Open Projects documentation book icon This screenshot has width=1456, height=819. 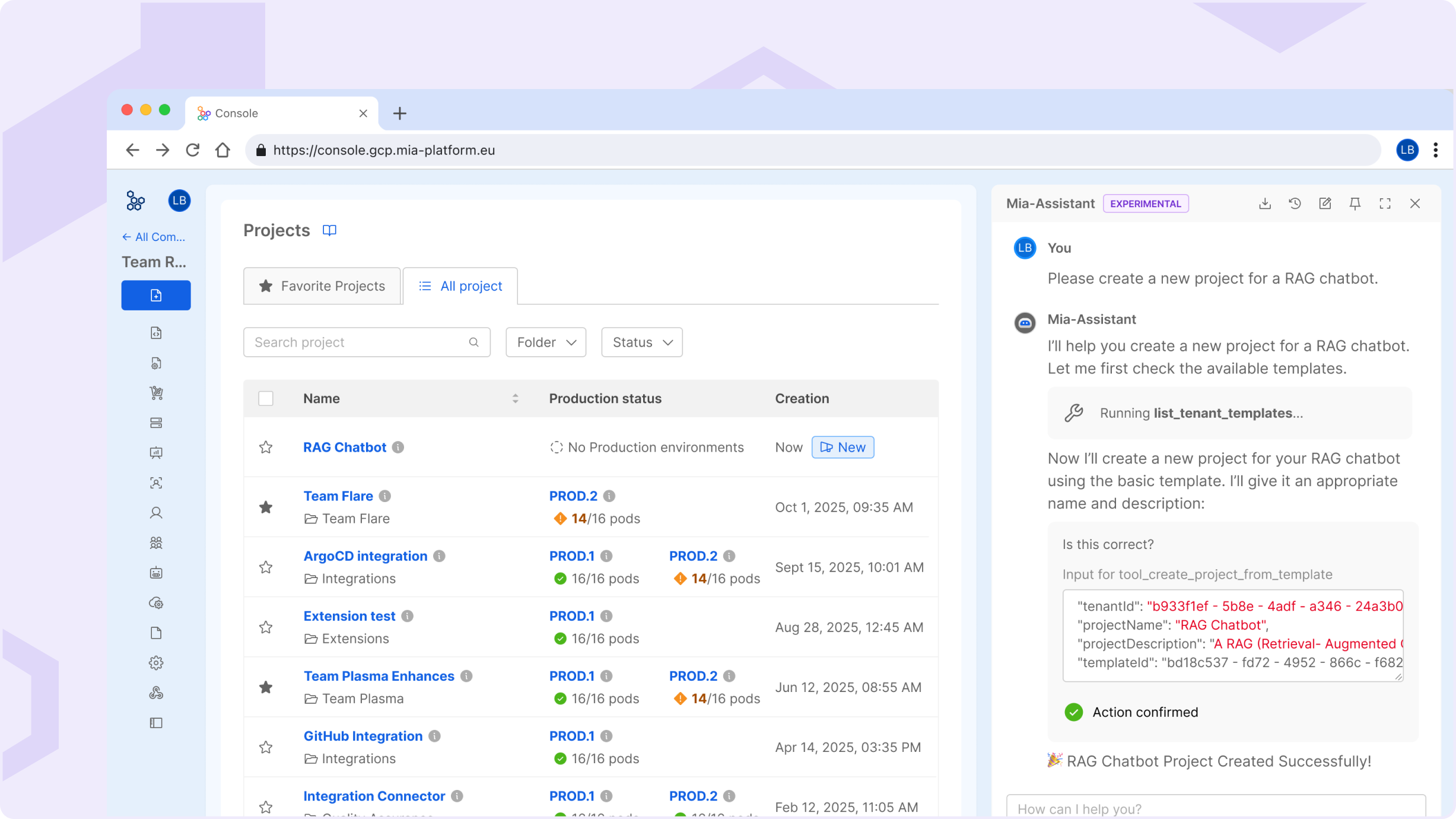(329, 230)
